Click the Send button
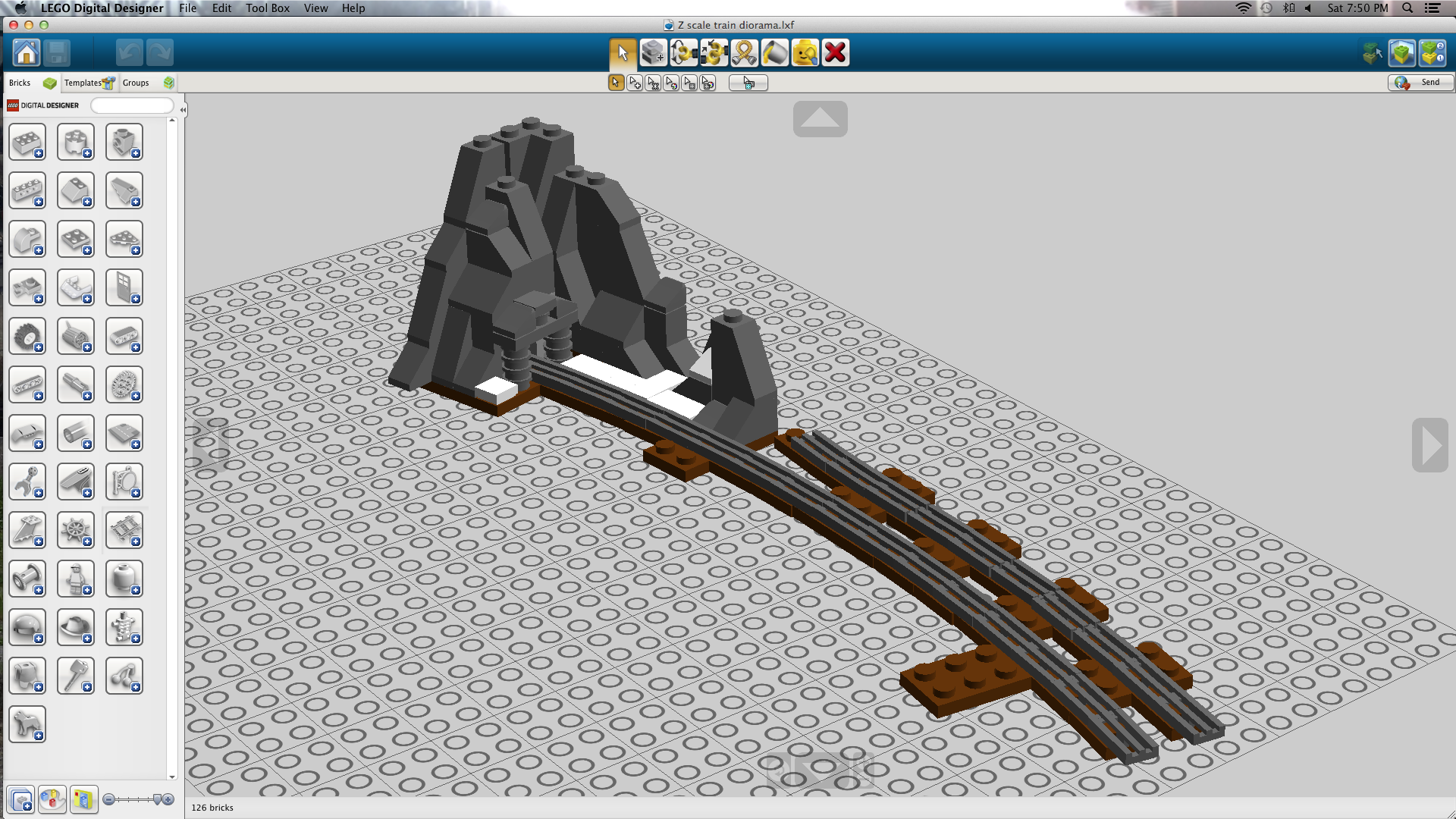1456x819 pixels. 1420,83
